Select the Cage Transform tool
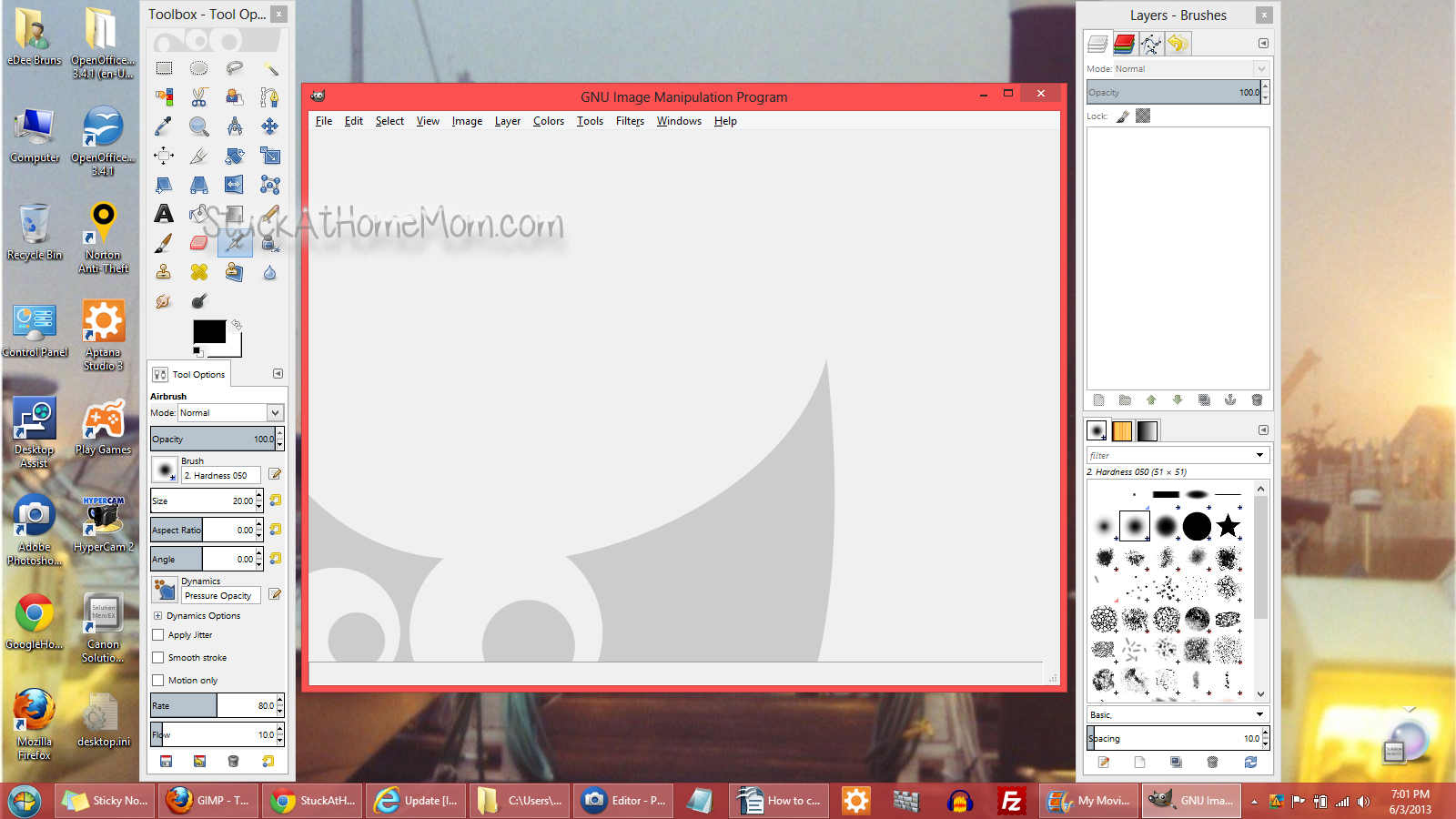Image resolution: width=1456 pixels, height=819 pixels. pyautogui.click(x=270, y=185)
